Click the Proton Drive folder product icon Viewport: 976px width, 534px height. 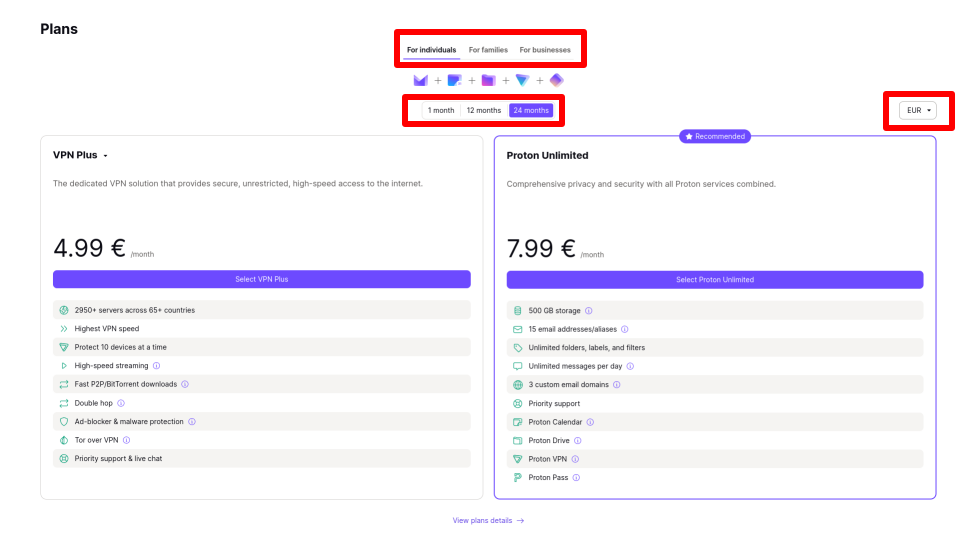pyautogui.click(x=489, y=80)
